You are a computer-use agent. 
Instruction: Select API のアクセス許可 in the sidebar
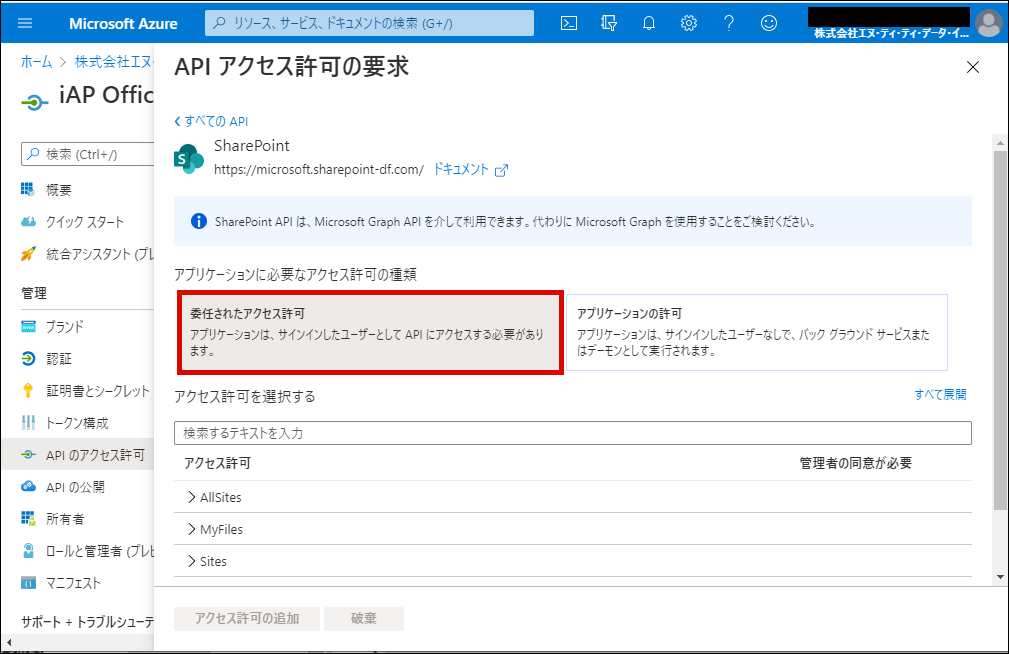[x=78, y=455]
